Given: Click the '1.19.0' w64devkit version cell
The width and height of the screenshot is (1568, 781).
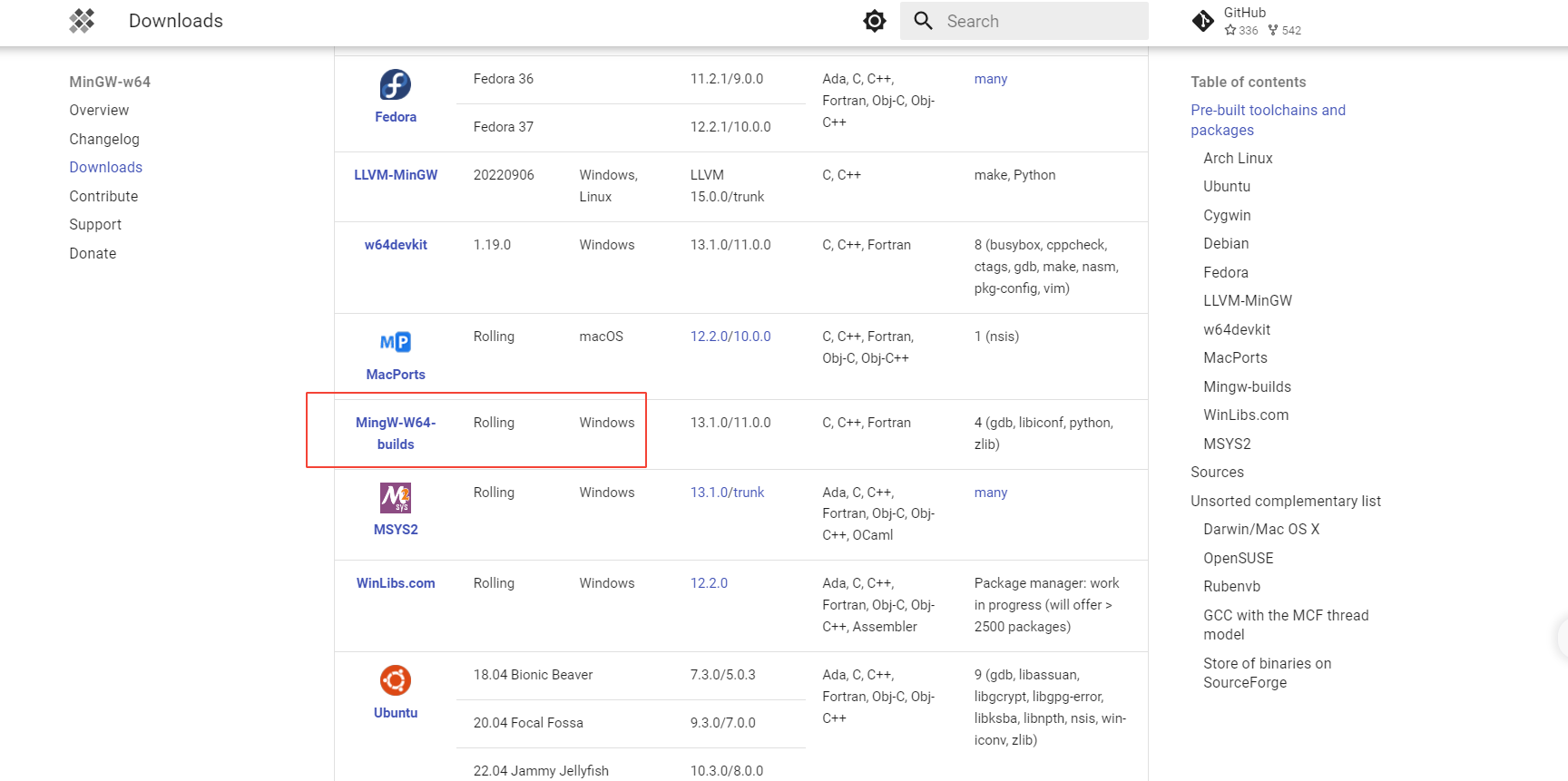Looking at the screenshot, I should click(x=492, y=245).
